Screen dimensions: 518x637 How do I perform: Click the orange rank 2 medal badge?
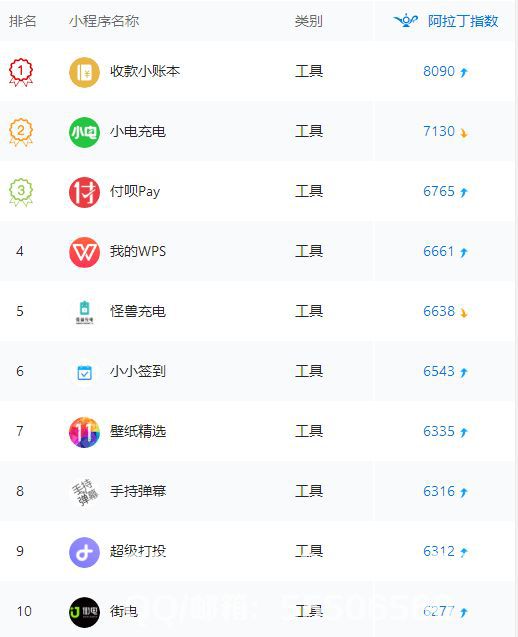tap(21, 132)
